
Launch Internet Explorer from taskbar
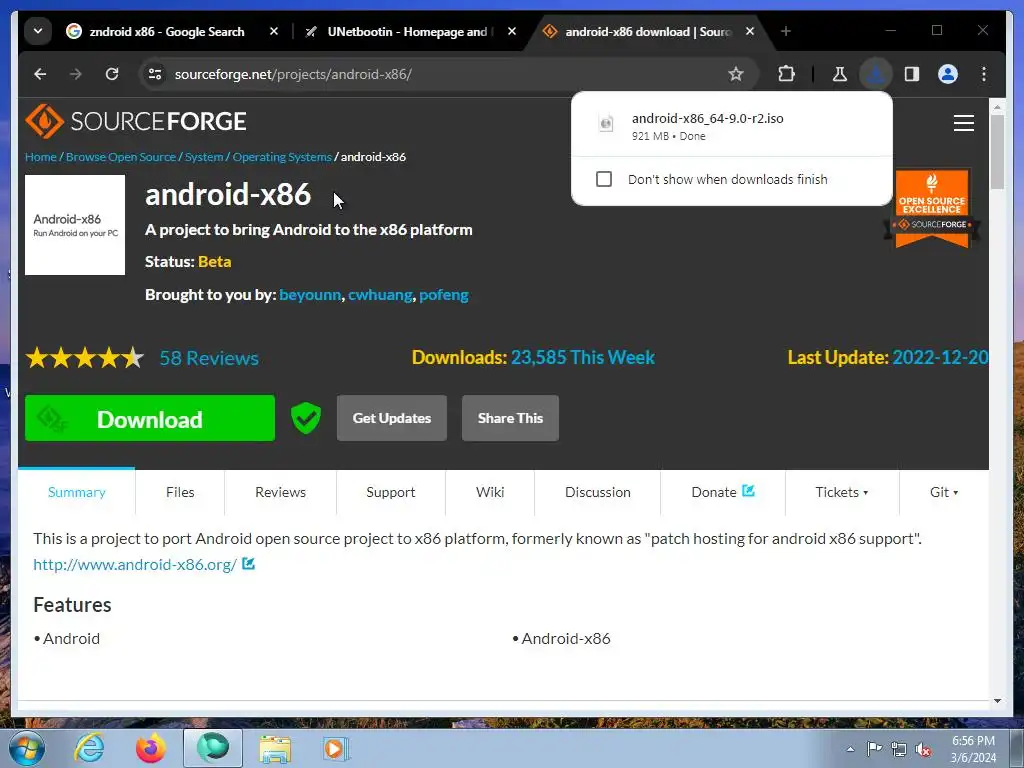click(x=89, y=748)
